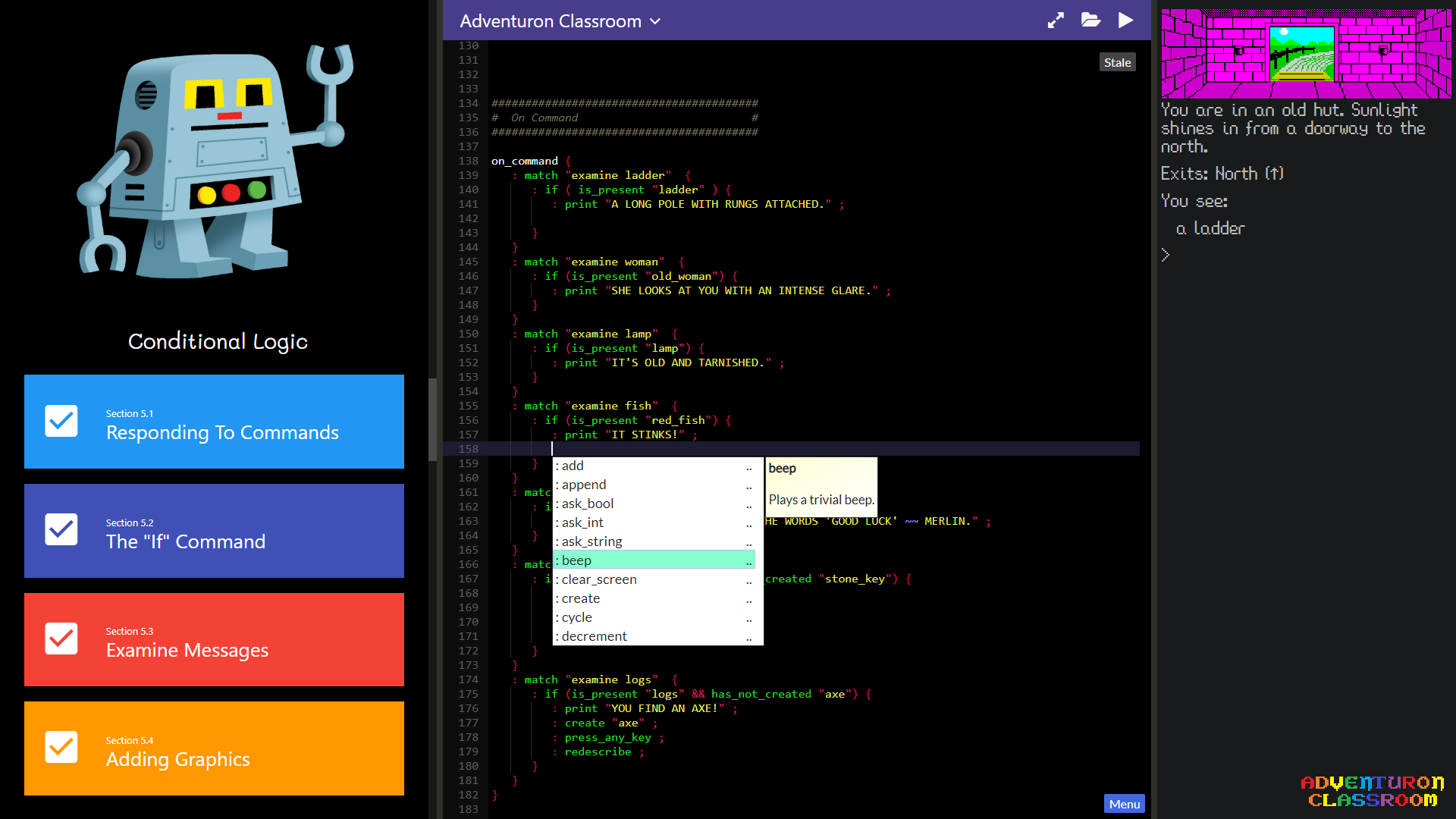The height and width of the screenshot is (819, 1456).
Task: Choose clear_screen autocomplete suggestion
Action: [654, 579]
